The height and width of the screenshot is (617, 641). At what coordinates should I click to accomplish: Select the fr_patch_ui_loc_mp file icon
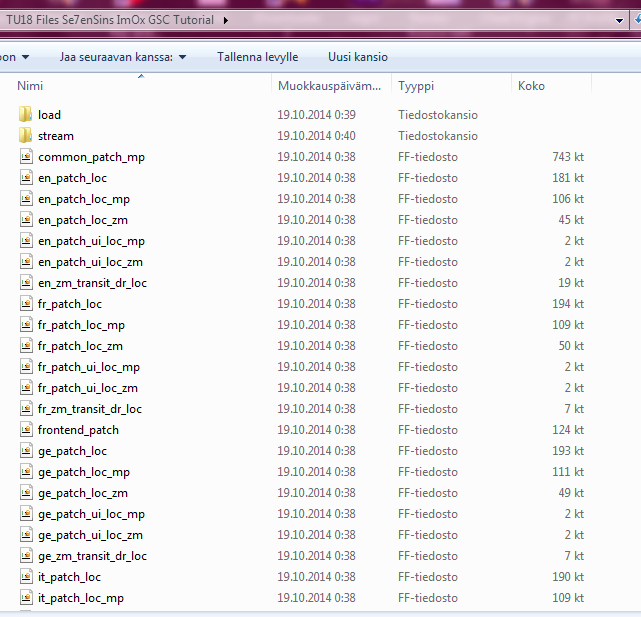tap(26, 367)
